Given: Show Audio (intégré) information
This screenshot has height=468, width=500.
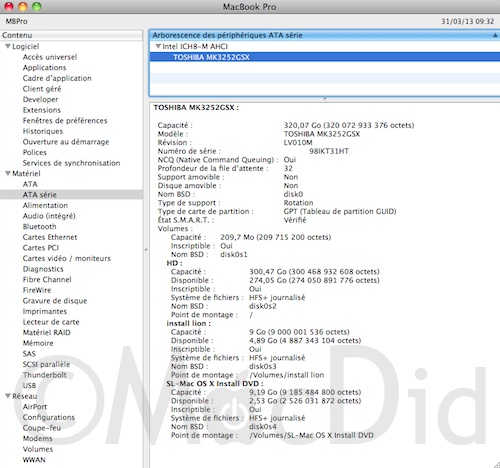Looking at the screenshot, I should point(49,216).
